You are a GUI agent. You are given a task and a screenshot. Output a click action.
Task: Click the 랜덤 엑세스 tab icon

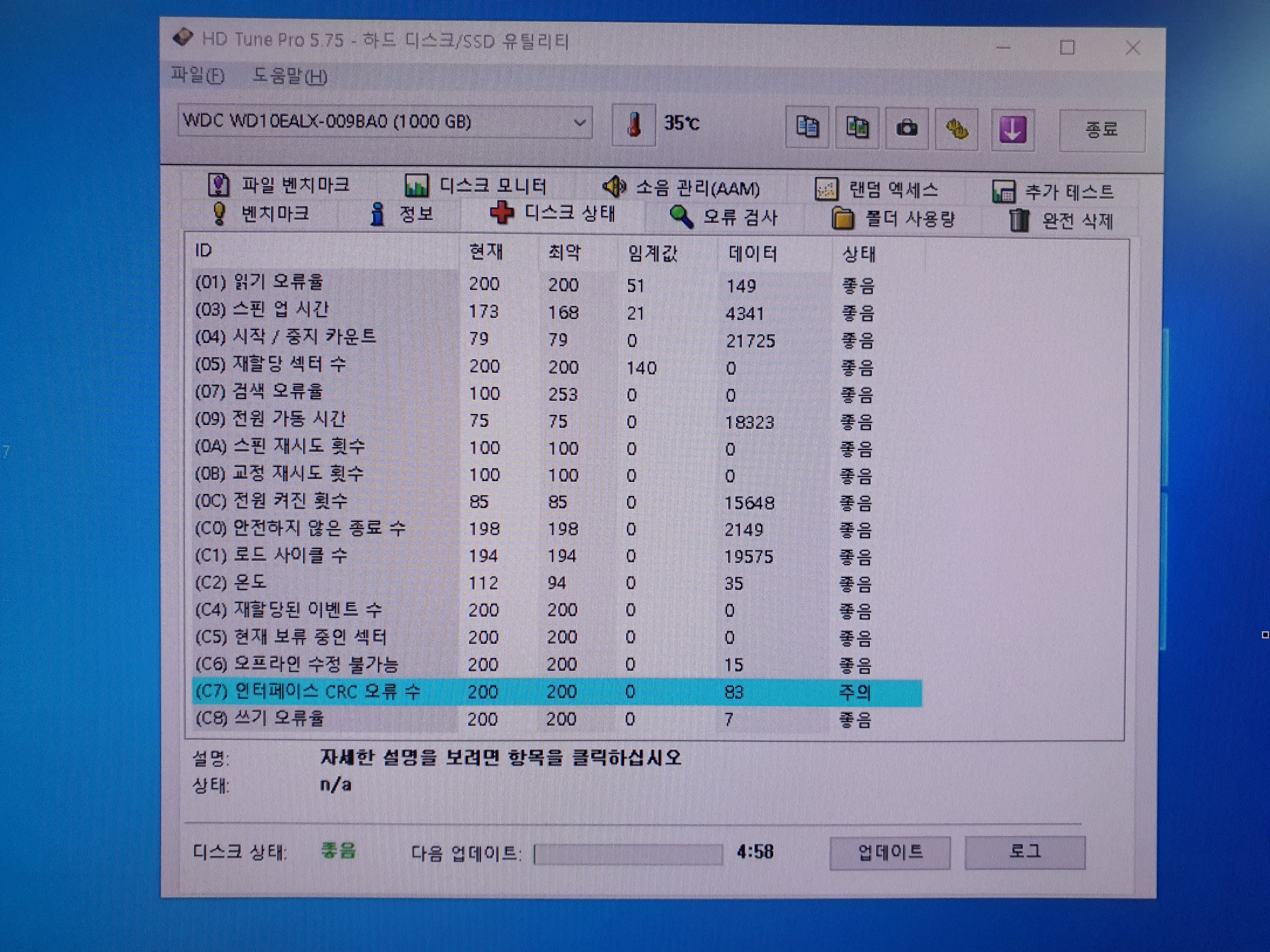(826, 190)
